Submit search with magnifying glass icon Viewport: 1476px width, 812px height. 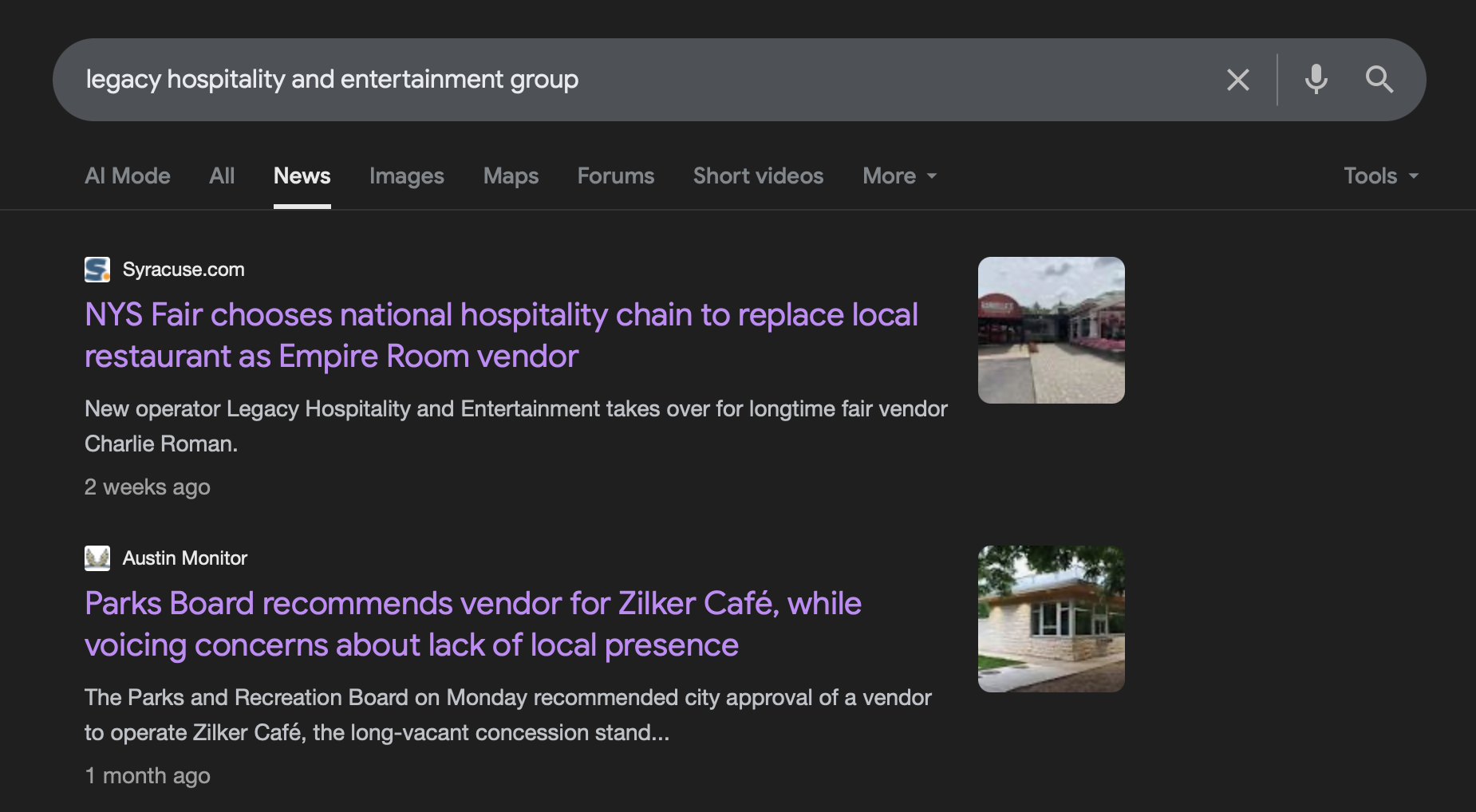pyautogui.click(x=1379, y=80)
